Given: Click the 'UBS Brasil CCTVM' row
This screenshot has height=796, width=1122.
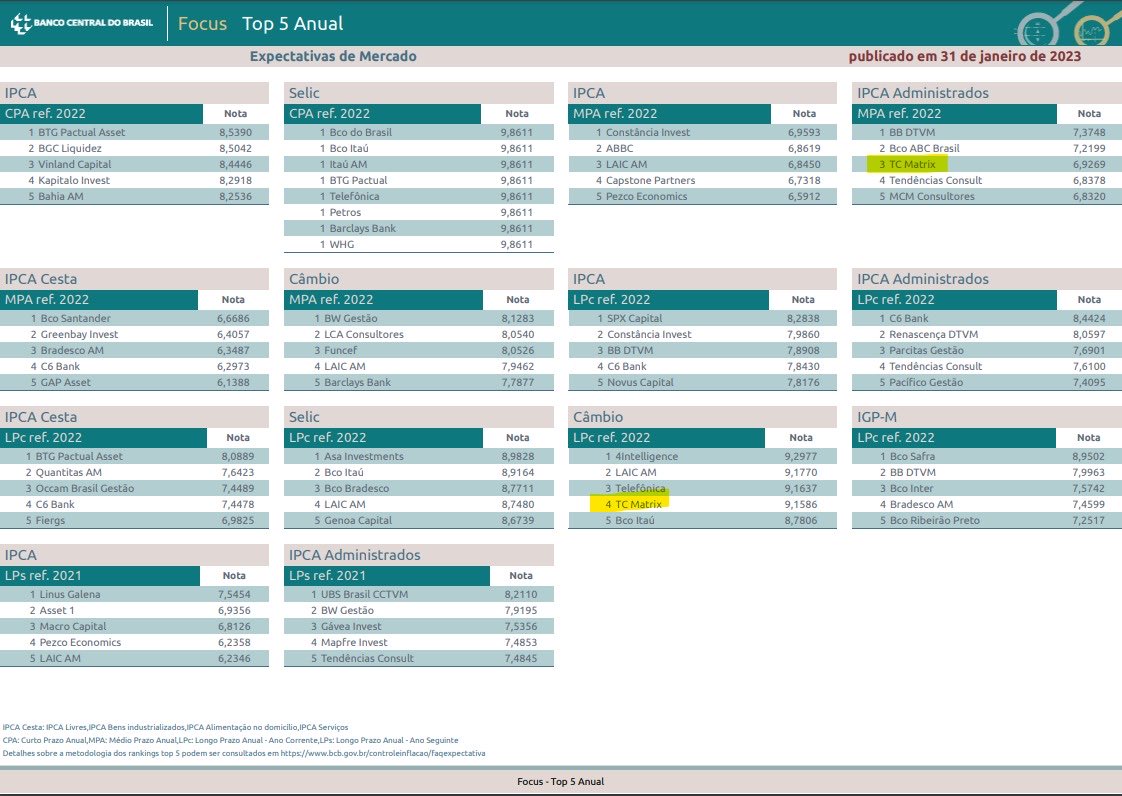Looking at the screenshot, I should 419,594.
